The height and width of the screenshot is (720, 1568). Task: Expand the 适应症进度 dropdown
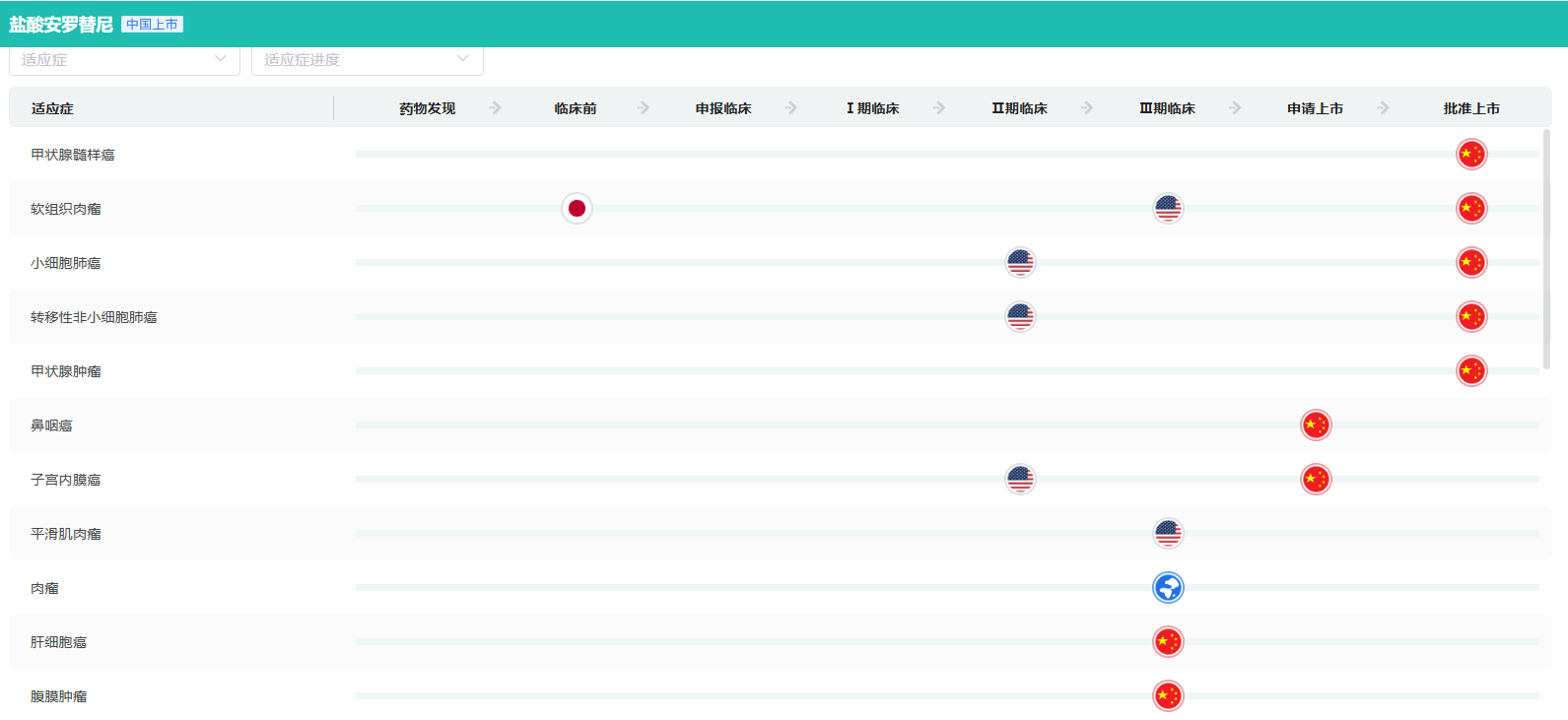368,60
